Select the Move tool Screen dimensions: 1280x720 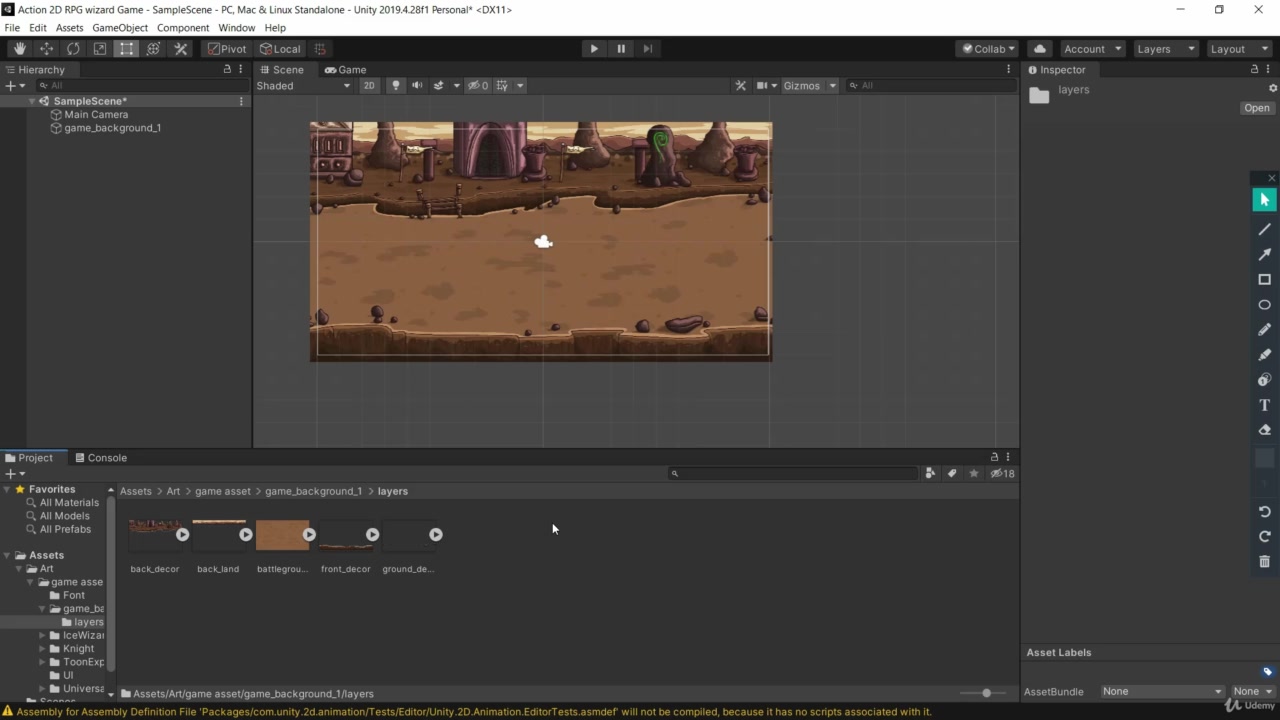click(x=46, y=48)
